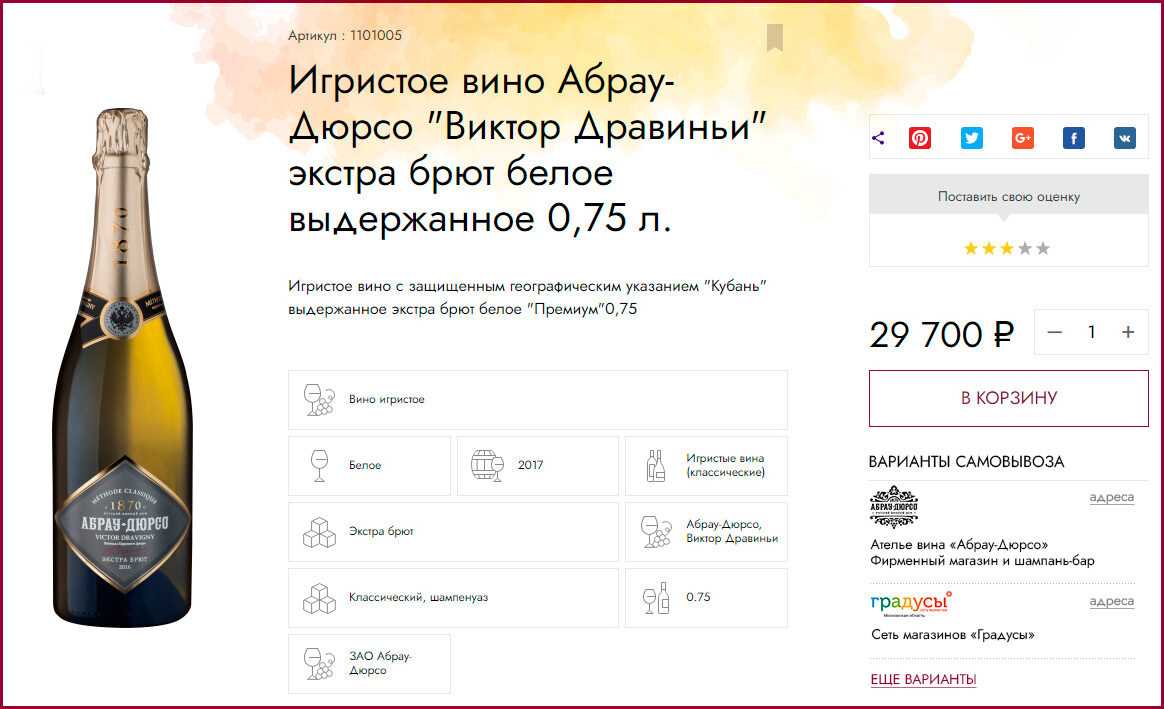
Task: Decrease quantity with the minus button
Action: (1054, 333)
